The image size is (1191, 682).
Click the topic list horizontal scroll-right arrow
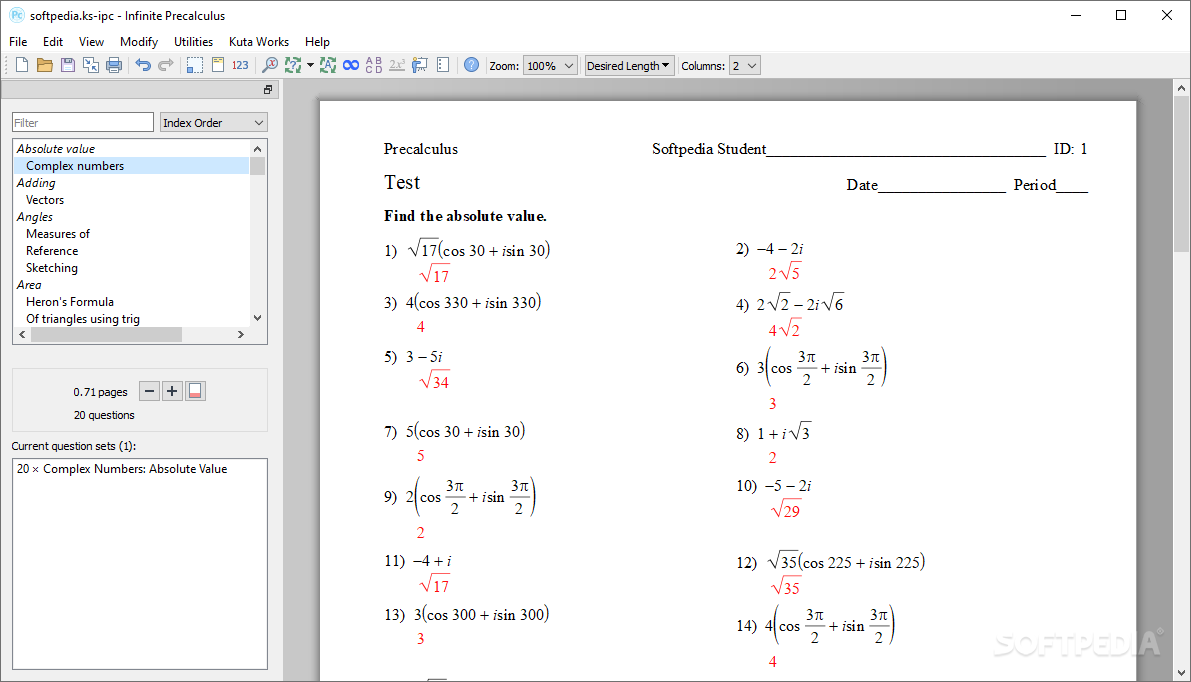pyautogui.click(x=241, y=334)
